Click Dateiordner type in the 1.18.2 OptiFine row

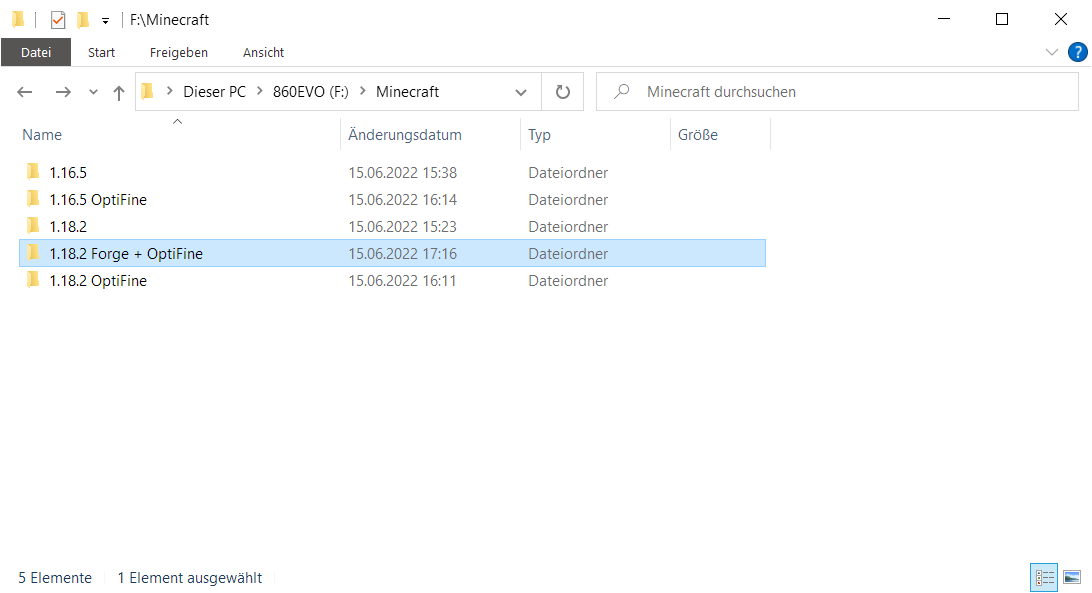click(x=568, y=281)
